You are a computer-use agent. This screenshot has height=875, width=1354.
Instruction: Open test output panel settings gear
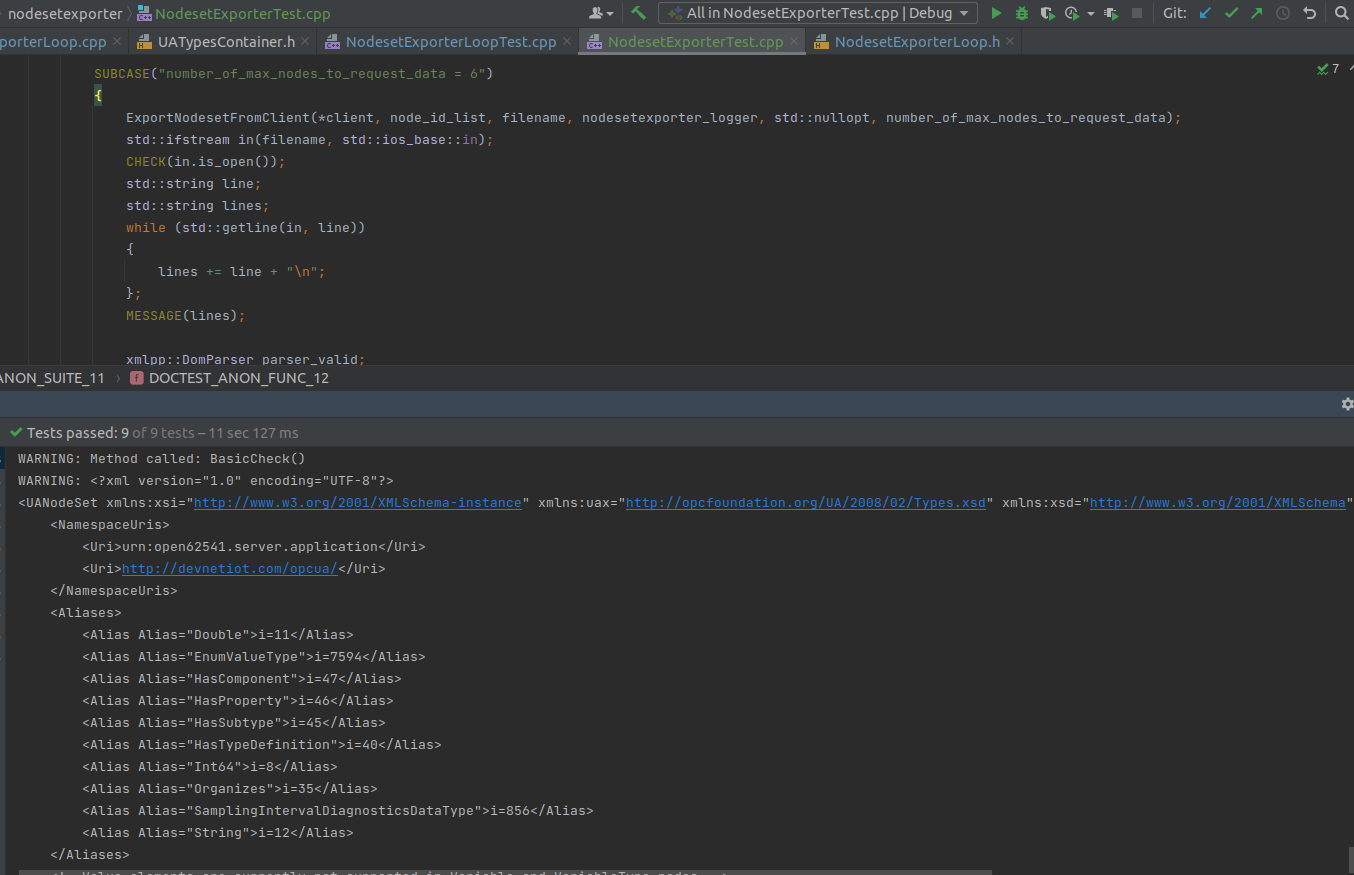pyautogui.click(x=1346, y=404)
